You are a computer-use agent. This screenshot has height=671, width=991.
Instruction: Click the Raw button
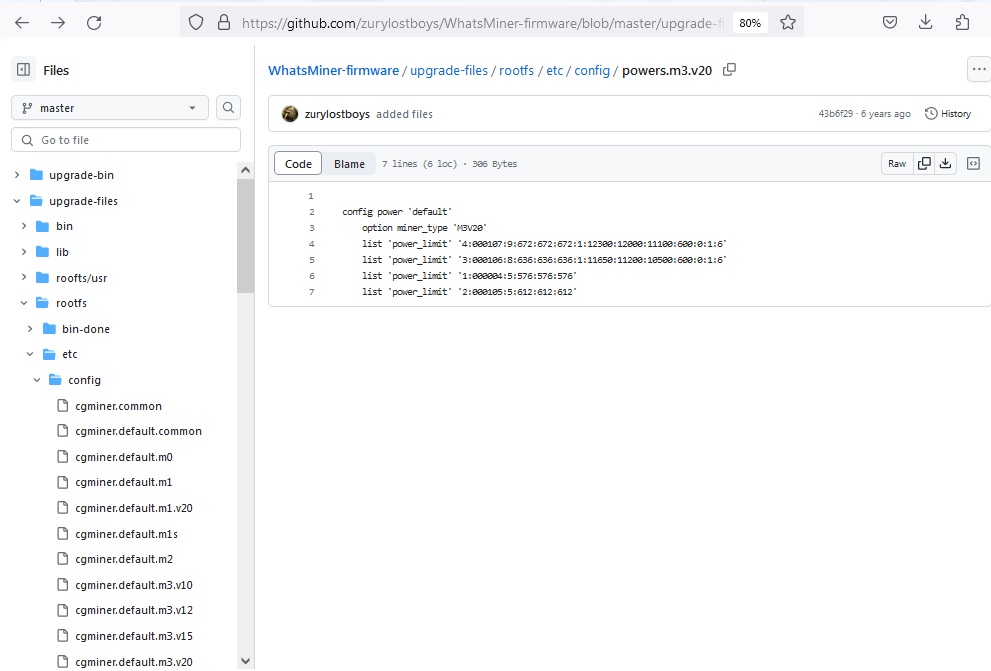897,164
